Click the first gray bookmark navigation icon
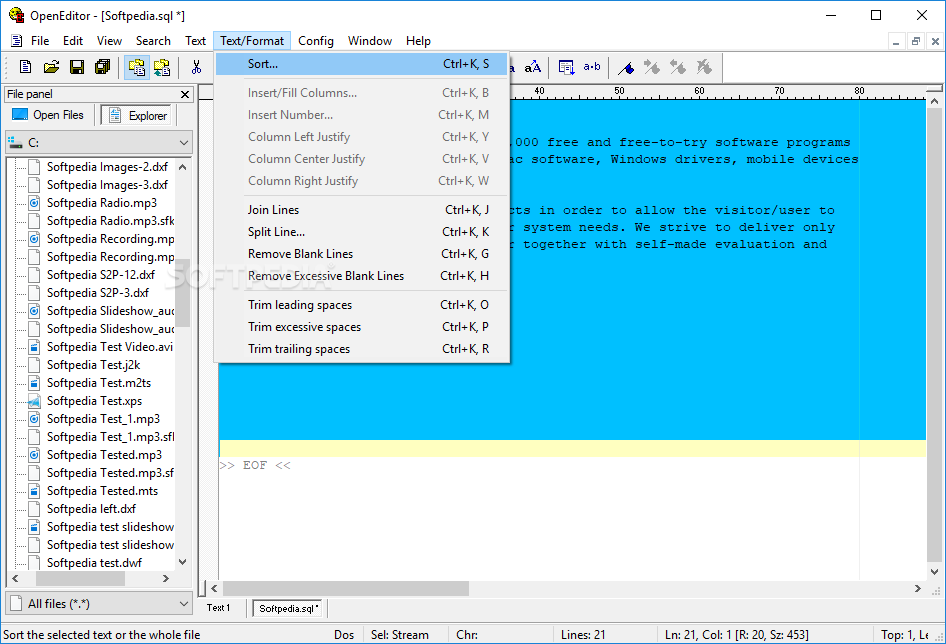The height and width of the screenshot is (644, 946). click(x=652, y=67)
